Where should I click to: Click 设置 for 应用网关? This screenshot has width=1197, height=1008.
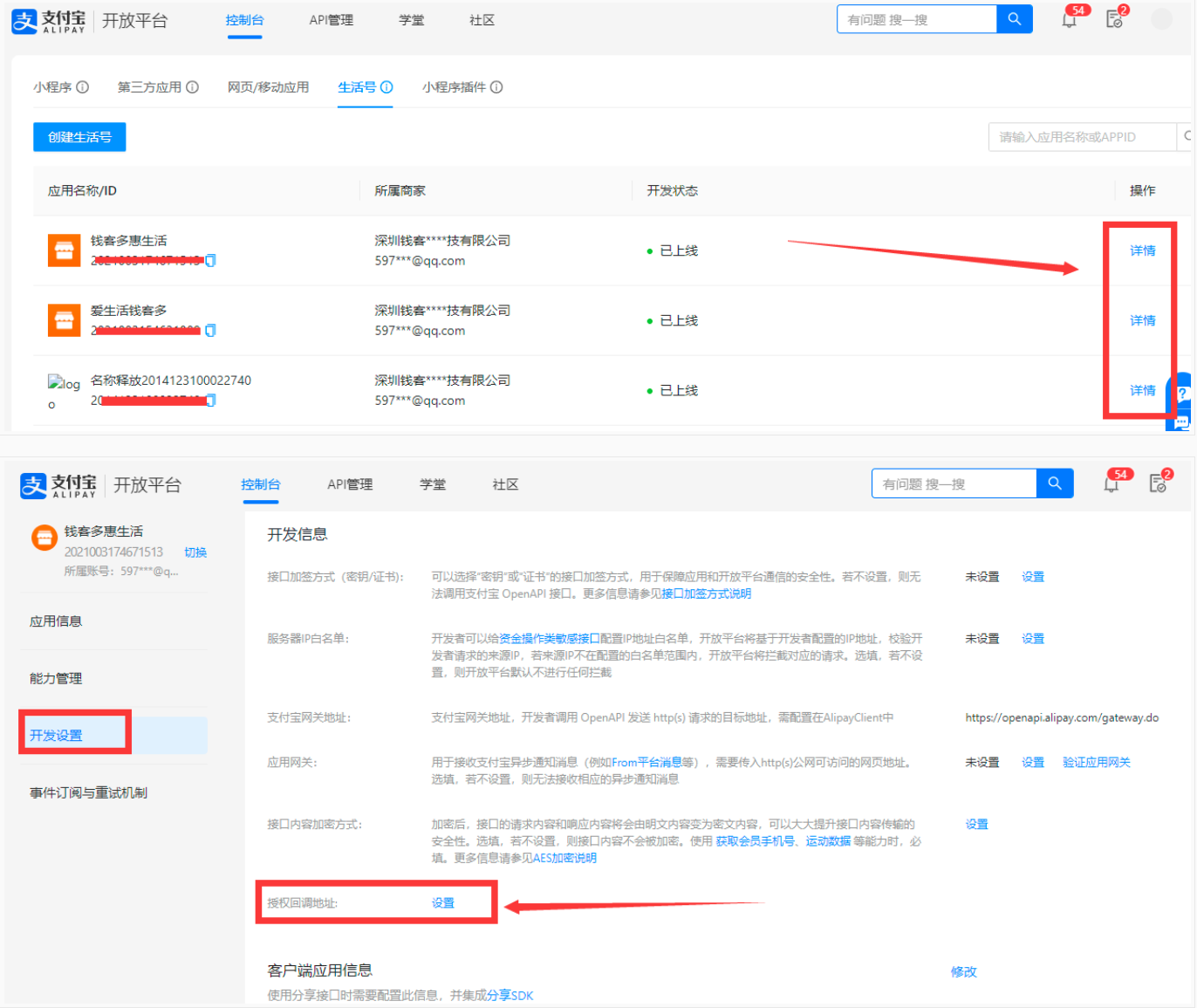1033,763
